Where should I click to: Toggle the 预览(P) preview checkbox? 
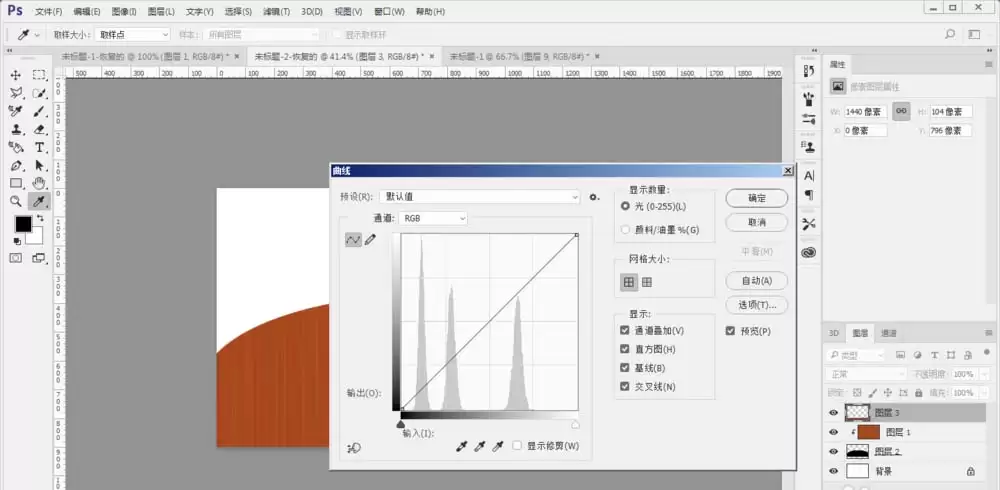point(730,331)
